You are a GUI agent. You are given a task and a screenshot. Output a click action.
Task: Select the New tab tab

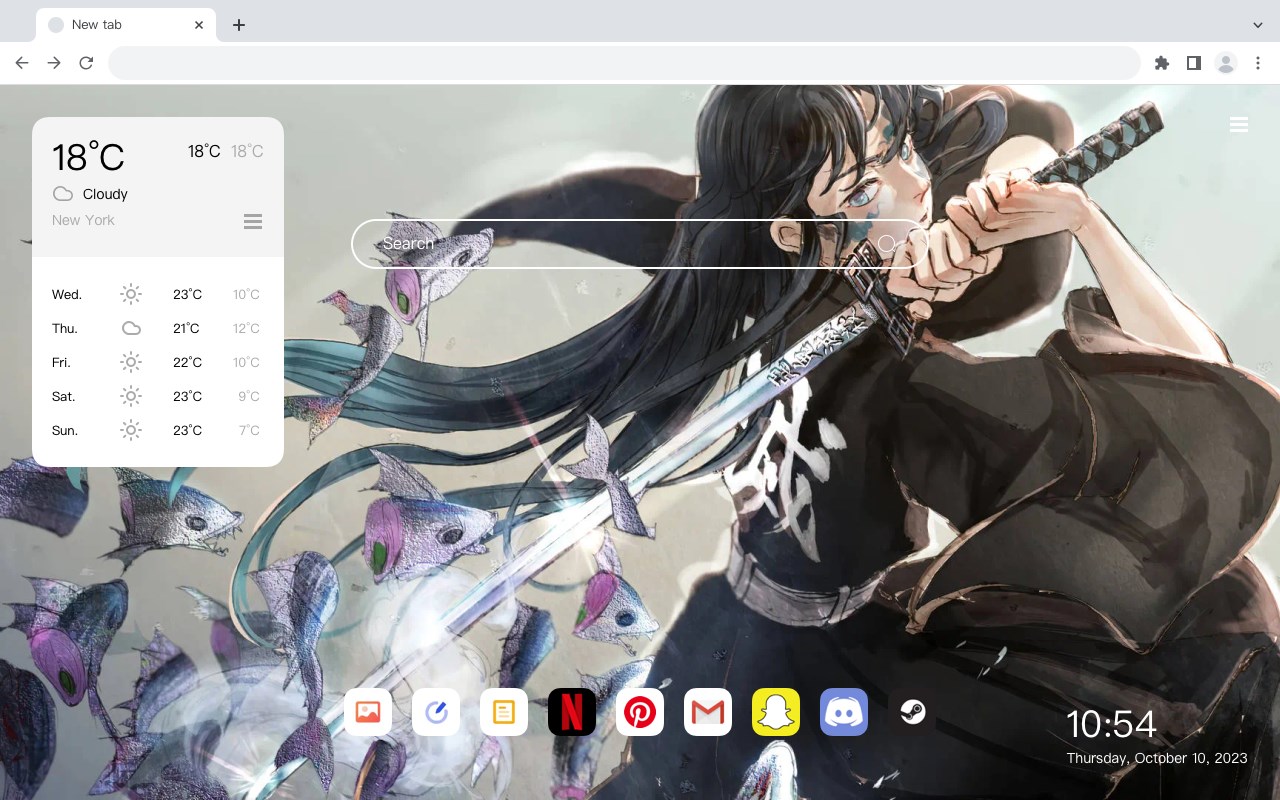[126, 25]
